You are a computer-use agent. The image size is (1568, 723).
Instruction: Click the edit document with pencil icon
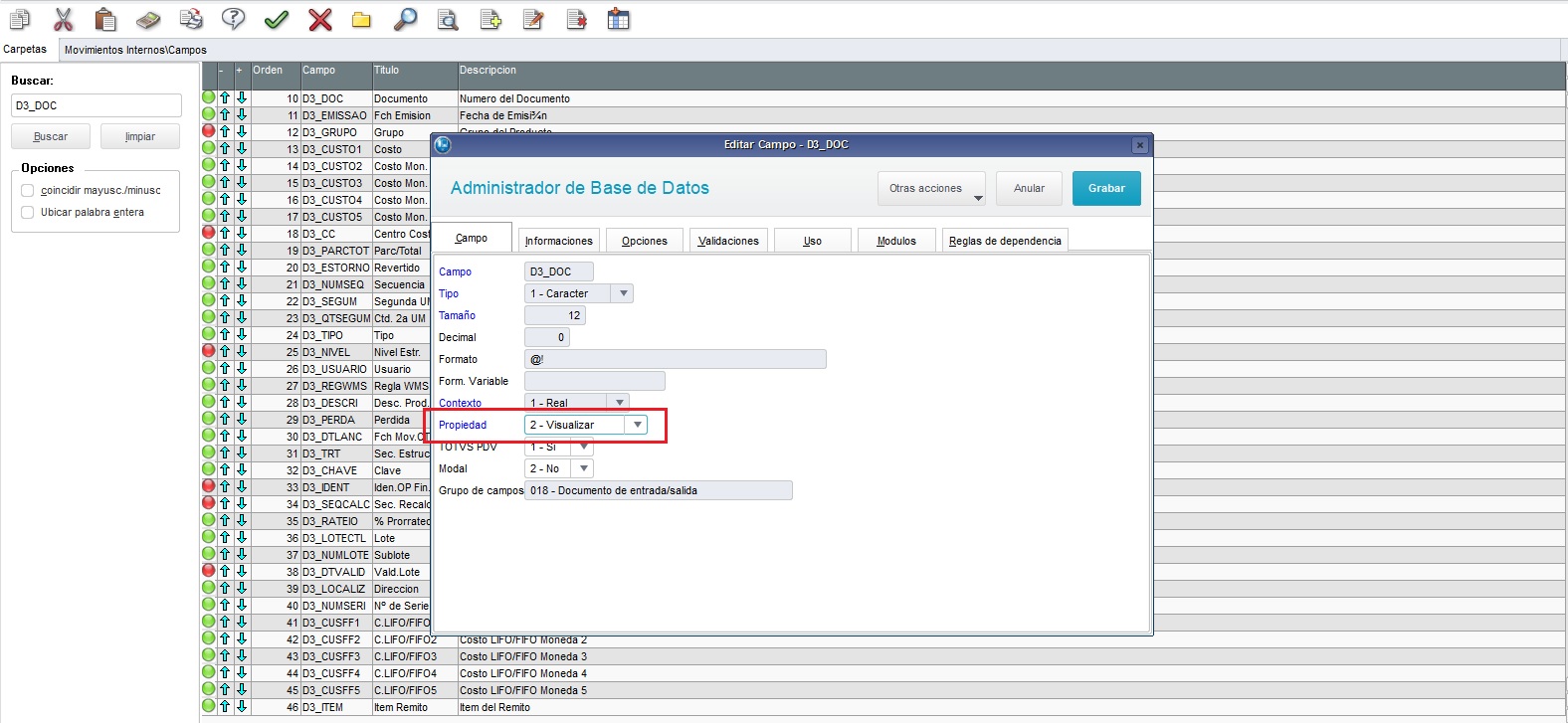pyautogui.click(x=533, y=19)
